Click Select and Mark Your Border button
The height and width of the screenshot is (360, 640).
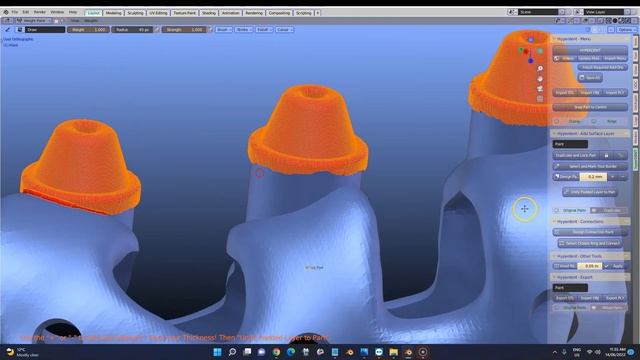[x=590, y=167]
